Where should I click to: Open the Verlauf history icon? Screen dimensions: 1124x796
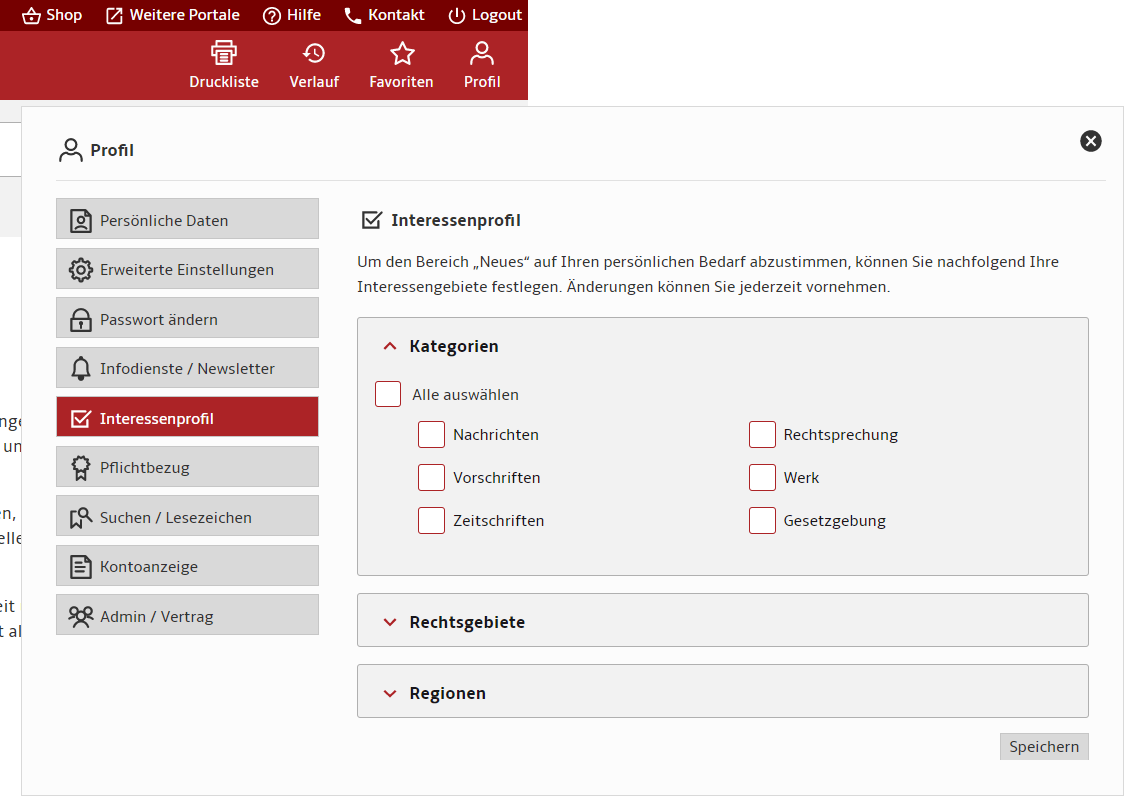[314, 54]
